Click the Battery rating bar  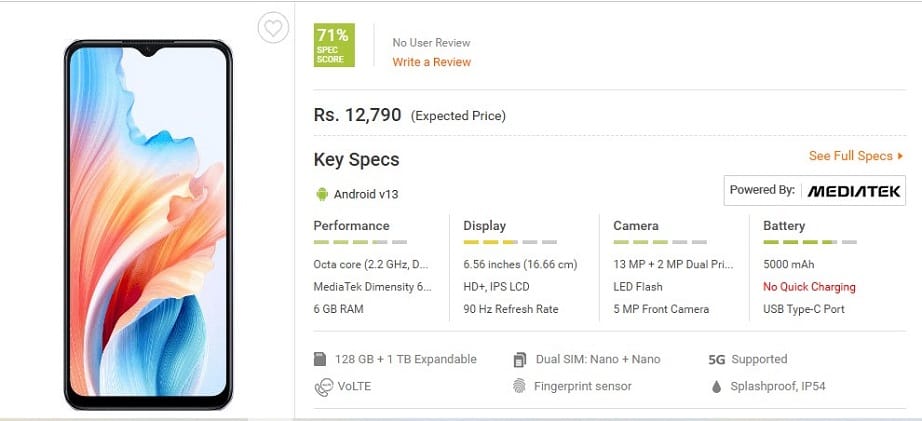(810, 243)
